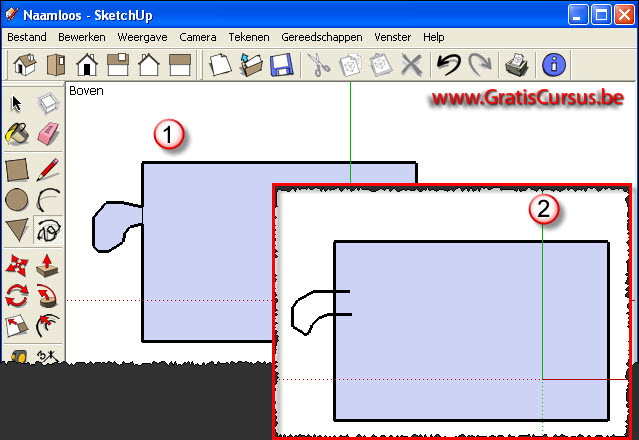Switch to isometric view icon
This screenshot has width=639, height=440.
click(x=25, y=64)
